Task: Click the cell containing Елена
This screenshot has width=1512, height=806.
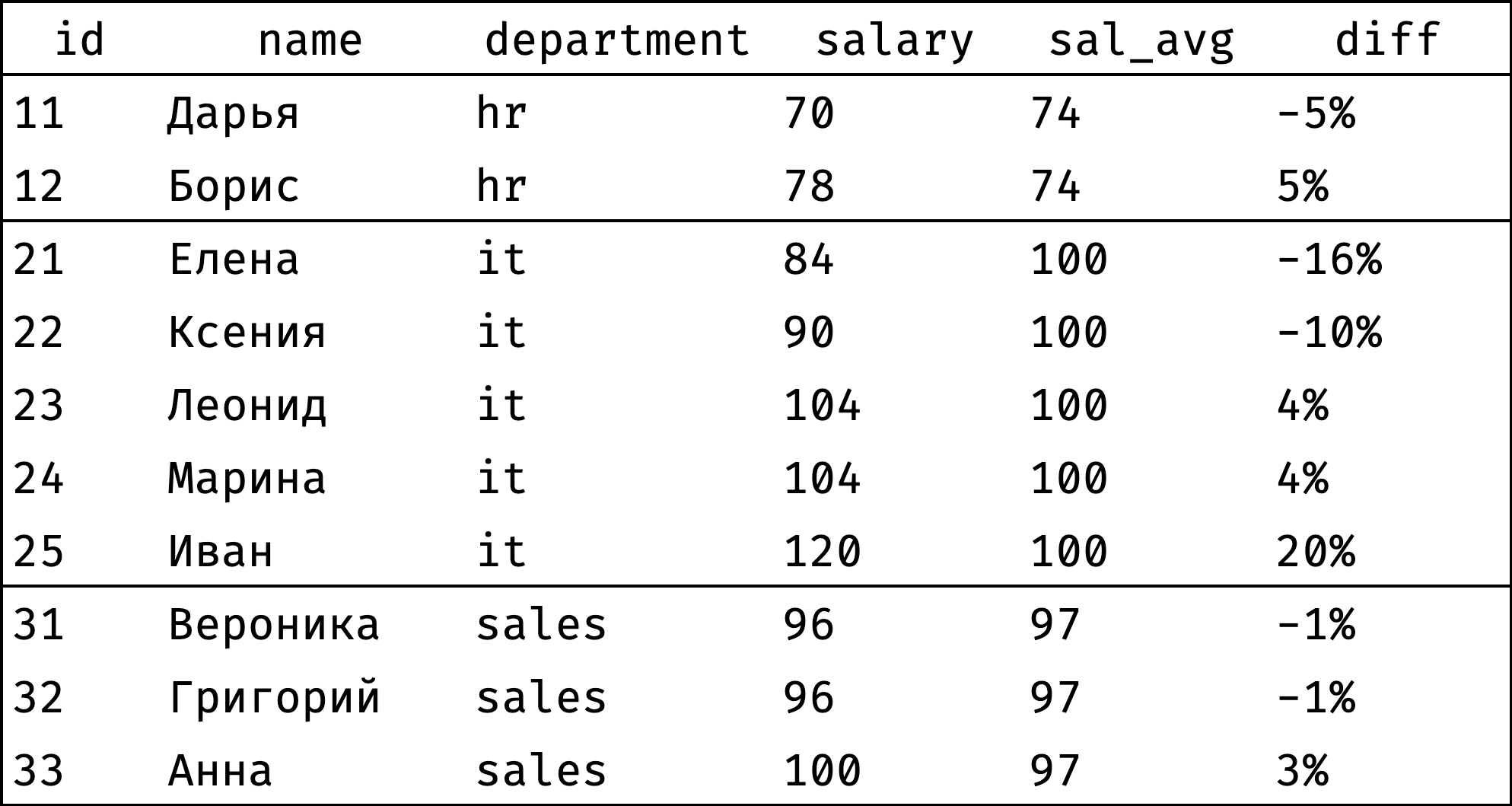Action: point(234,260)
